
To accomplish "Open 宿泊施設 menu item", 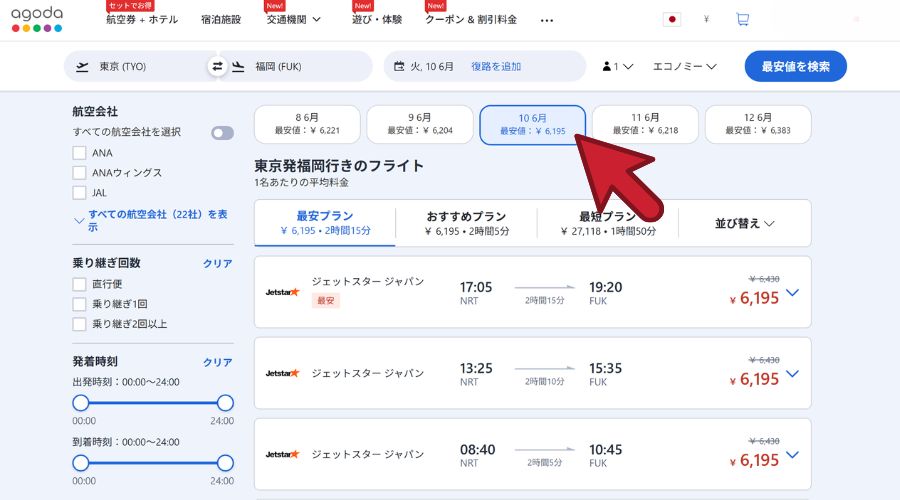I will click(x=221, y=20).
